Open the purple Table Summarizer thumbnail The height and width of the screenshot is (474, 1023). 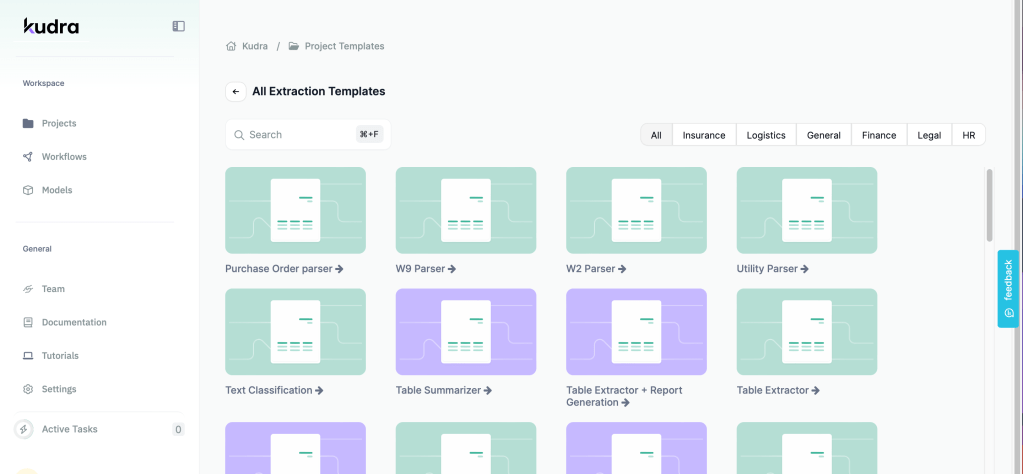pyautogui.click(x=466, y=332)
